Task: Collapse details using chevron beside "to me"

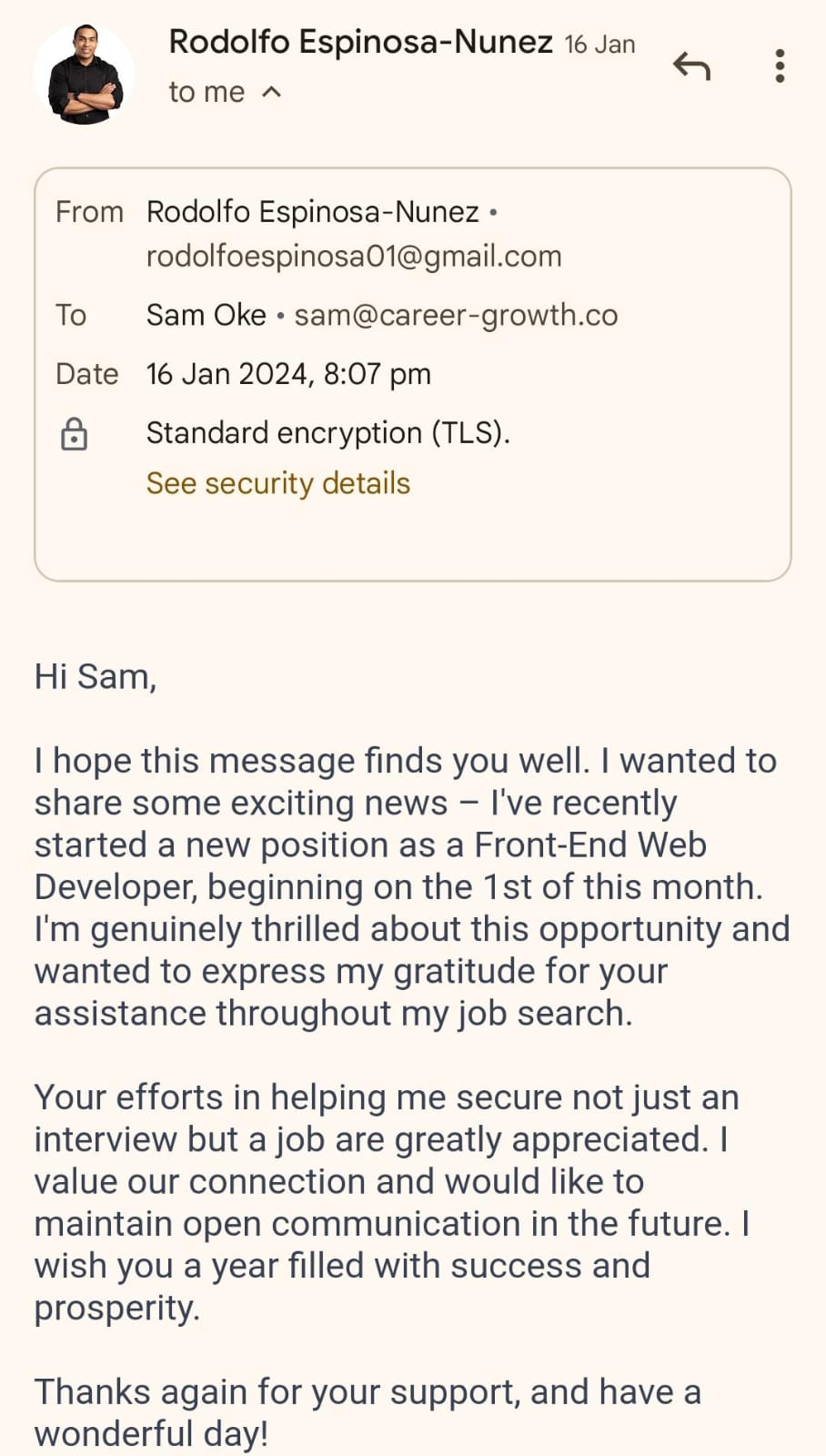Action: [271, 92]
